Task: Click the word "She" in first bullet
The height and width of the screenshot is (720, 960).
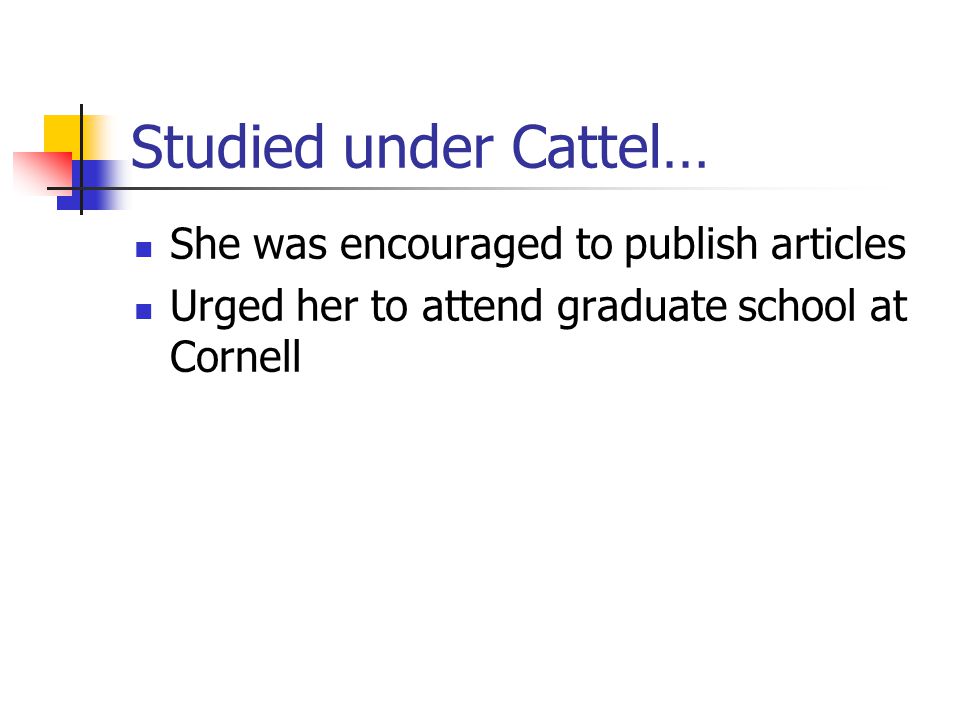Action: [205, 244]
